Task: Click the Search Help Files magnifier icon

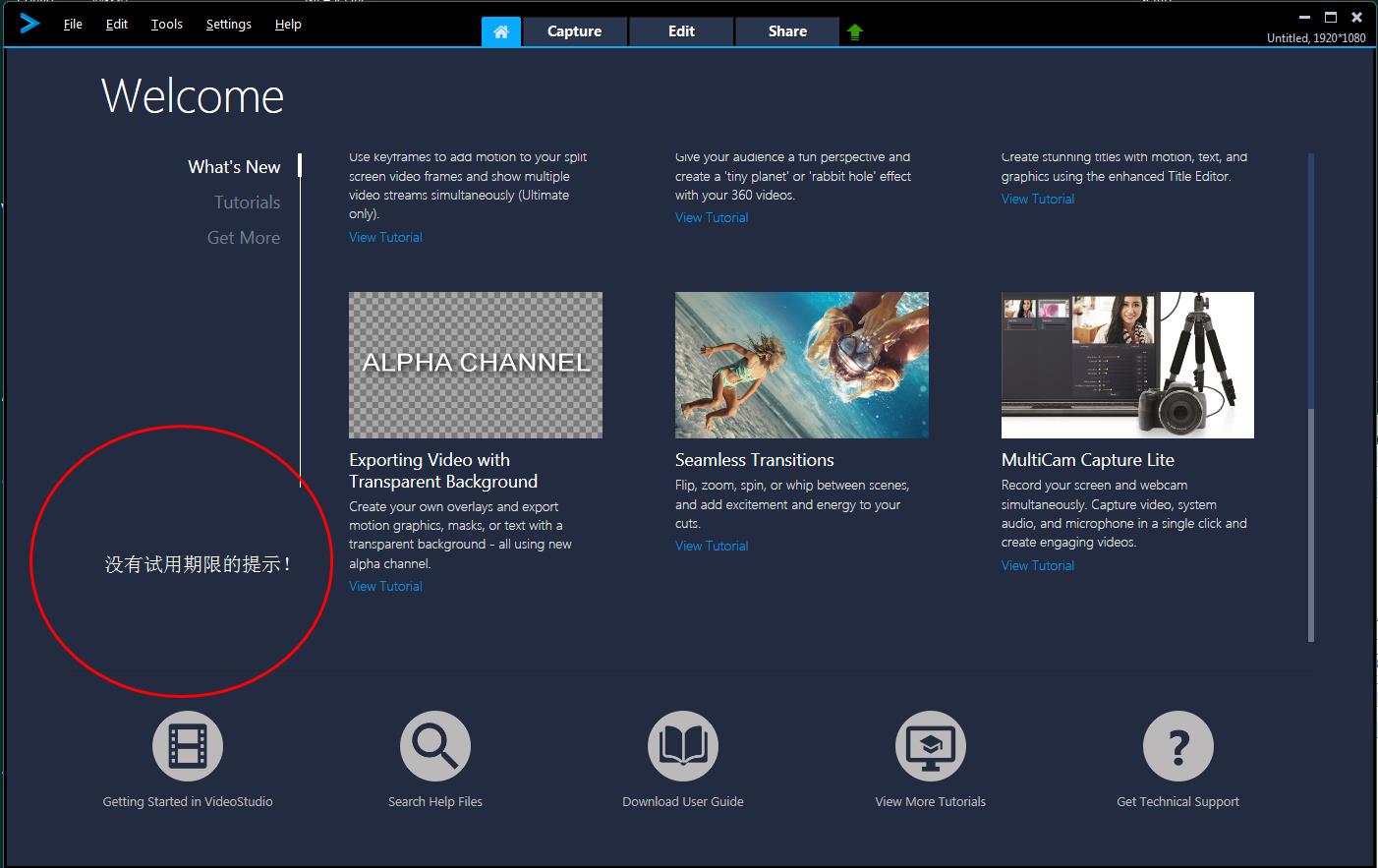Action: pyautogui.click(x=435, y=746)
